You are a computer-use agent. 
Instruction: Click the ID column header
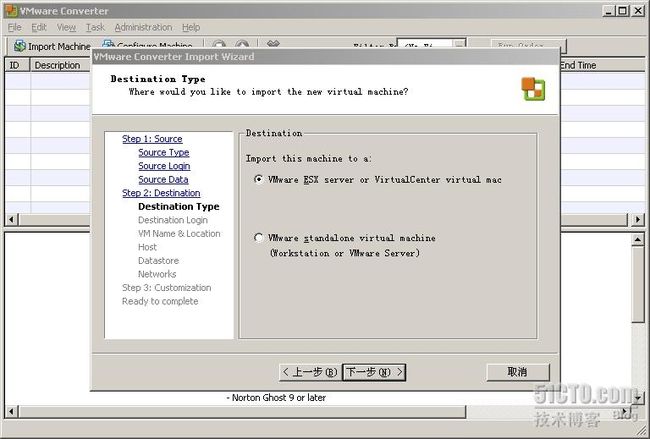17,65
